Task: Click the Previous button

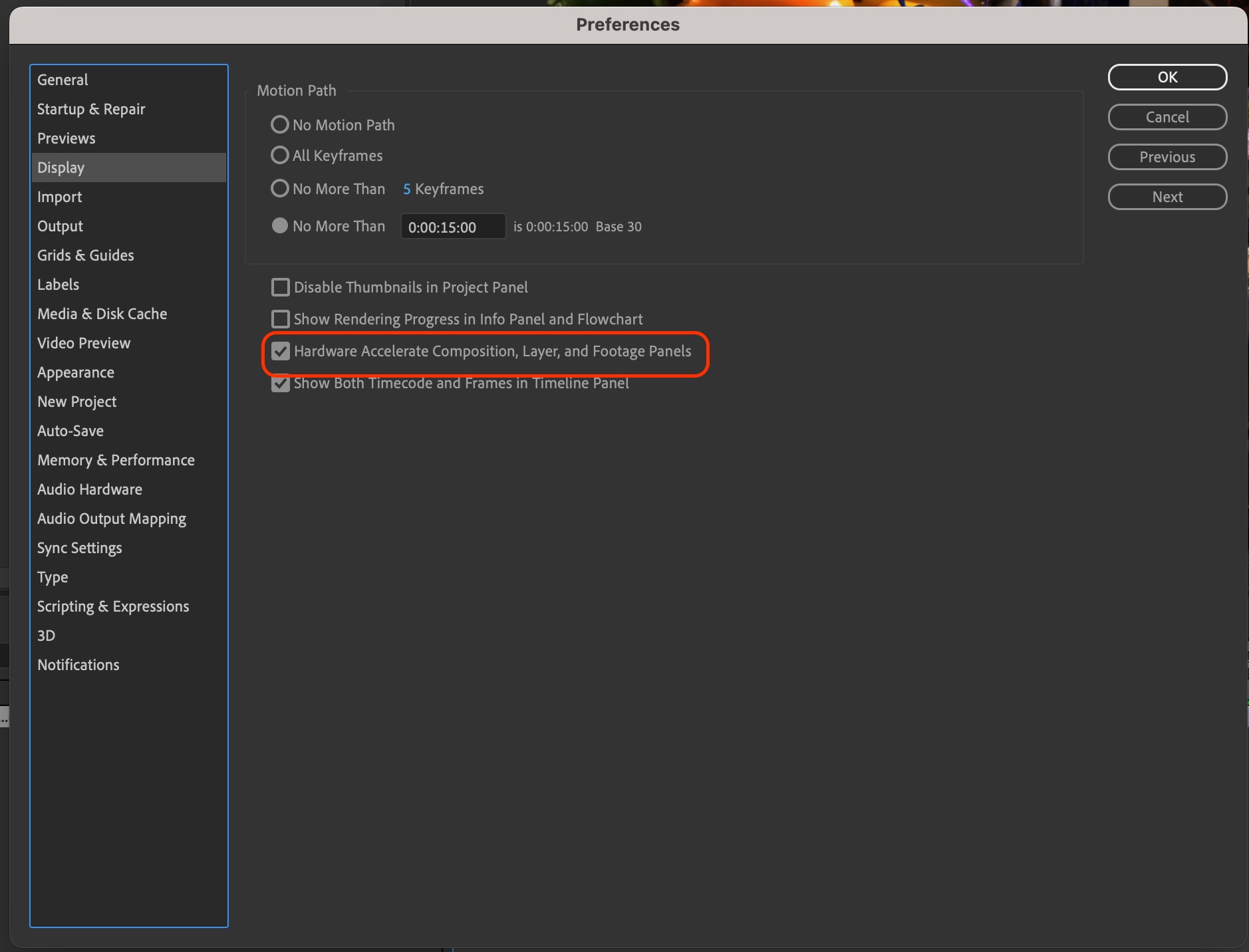Action: tap(1167, 157)
